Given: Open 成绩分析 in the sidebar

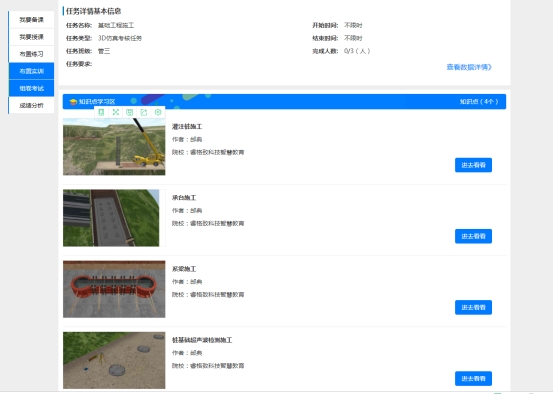Looking at the screenshot, I should 31,105.
